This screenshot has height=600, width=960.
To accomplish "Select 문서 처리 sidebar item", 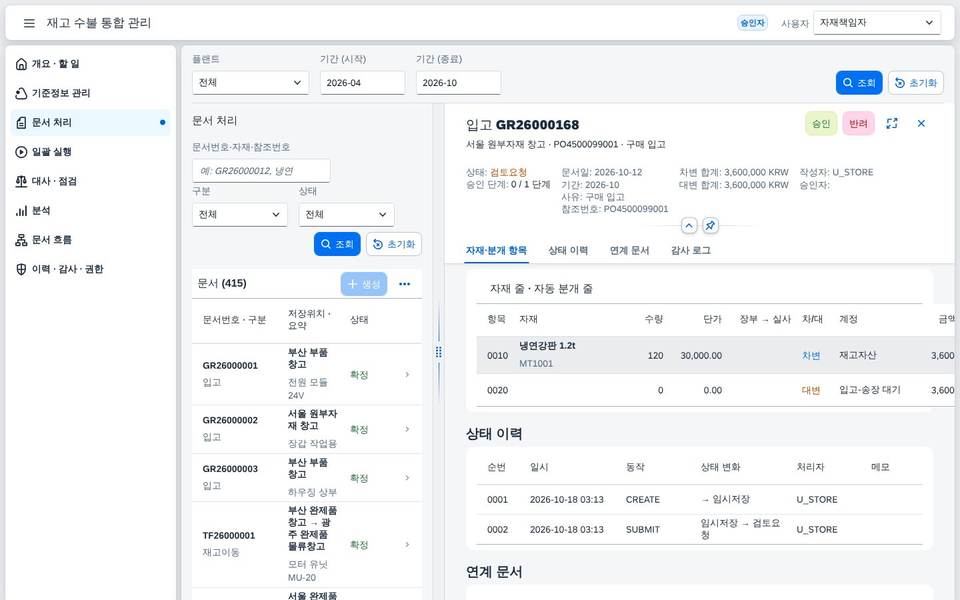I will [90, 122].
